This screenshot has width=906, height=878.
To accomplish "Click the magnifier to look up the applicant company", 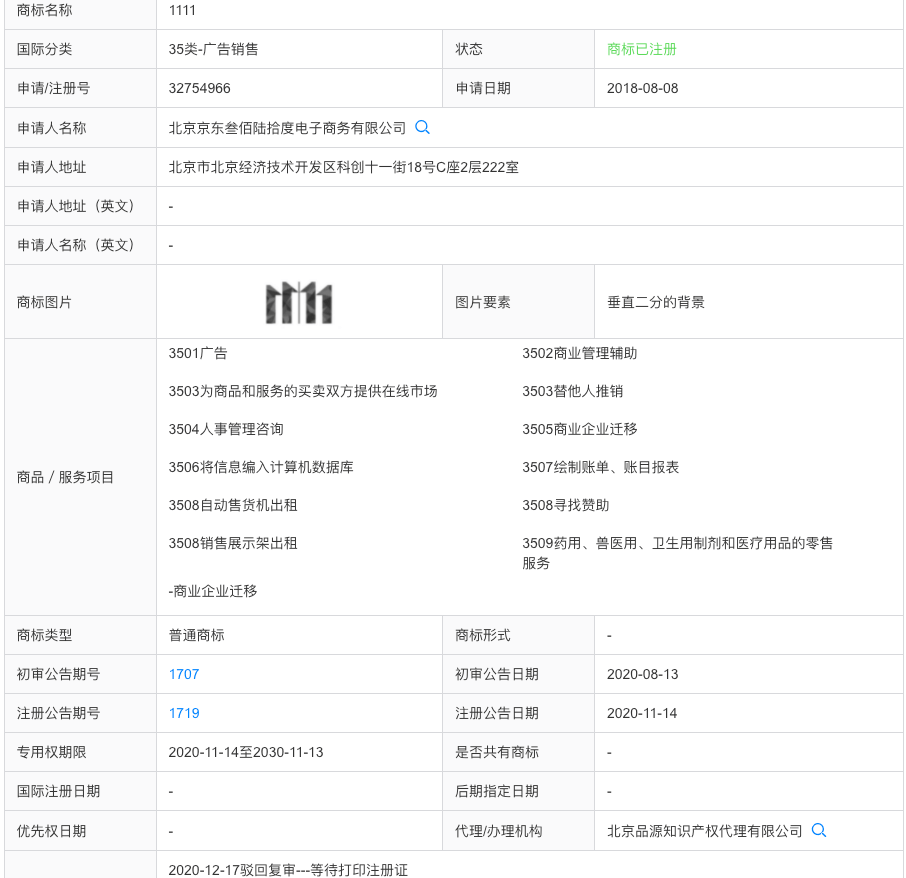I will click(x=421, y=127).
